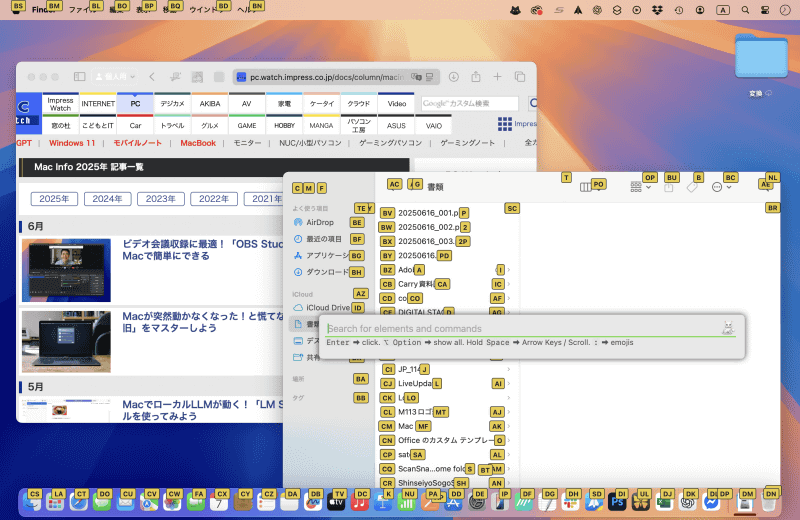Open the モバイルノート link
Image resolution: width=800 pixels, height=520 pixels.
[137, 143]
